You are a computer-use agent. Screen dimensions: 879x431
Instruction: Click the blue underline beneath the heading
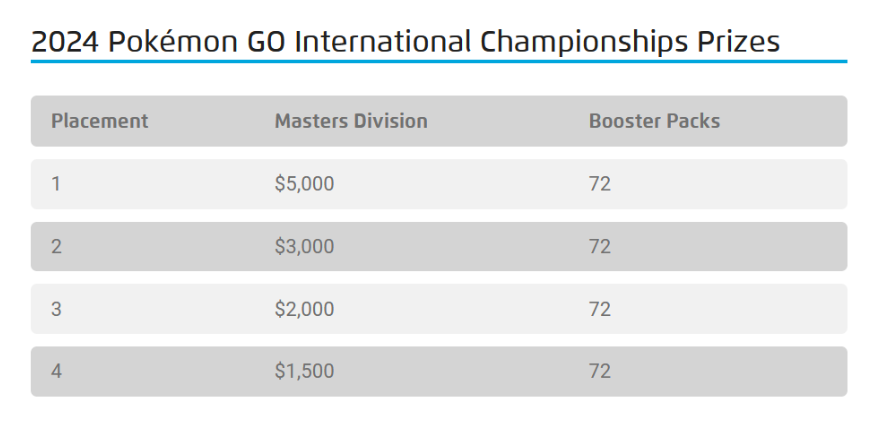tap(438, 61)
